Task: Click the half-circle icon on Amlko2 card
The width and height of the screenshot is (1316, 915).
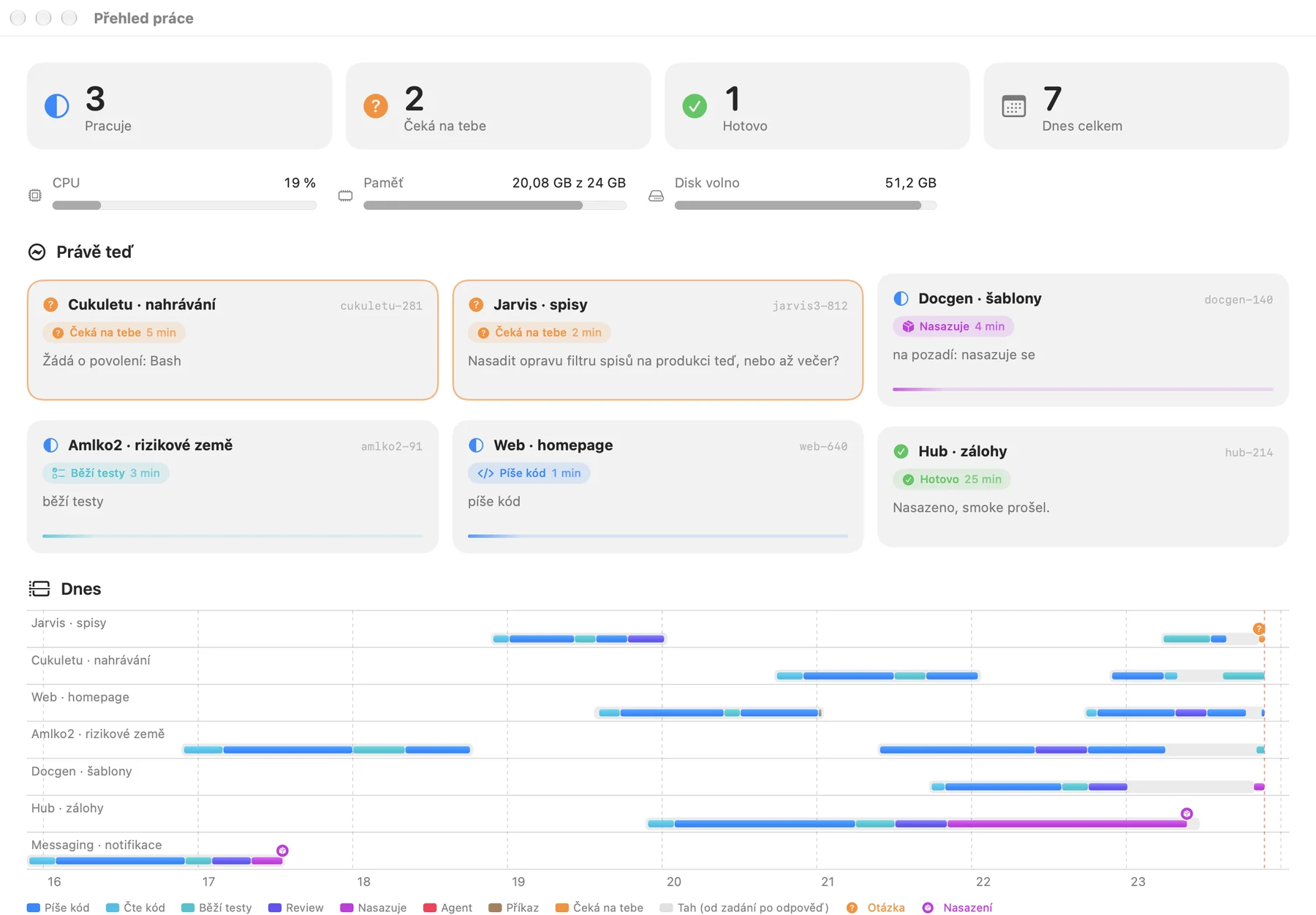Action: click(50, 445)
